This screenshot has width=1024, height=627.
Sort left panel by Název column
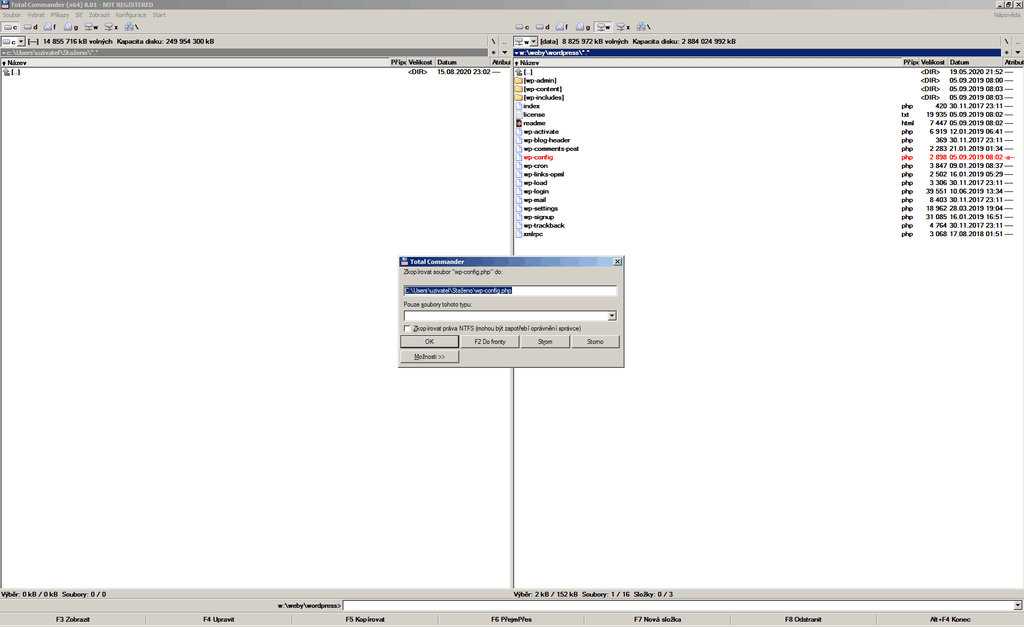pyautogui.click(x=196, y=62)
